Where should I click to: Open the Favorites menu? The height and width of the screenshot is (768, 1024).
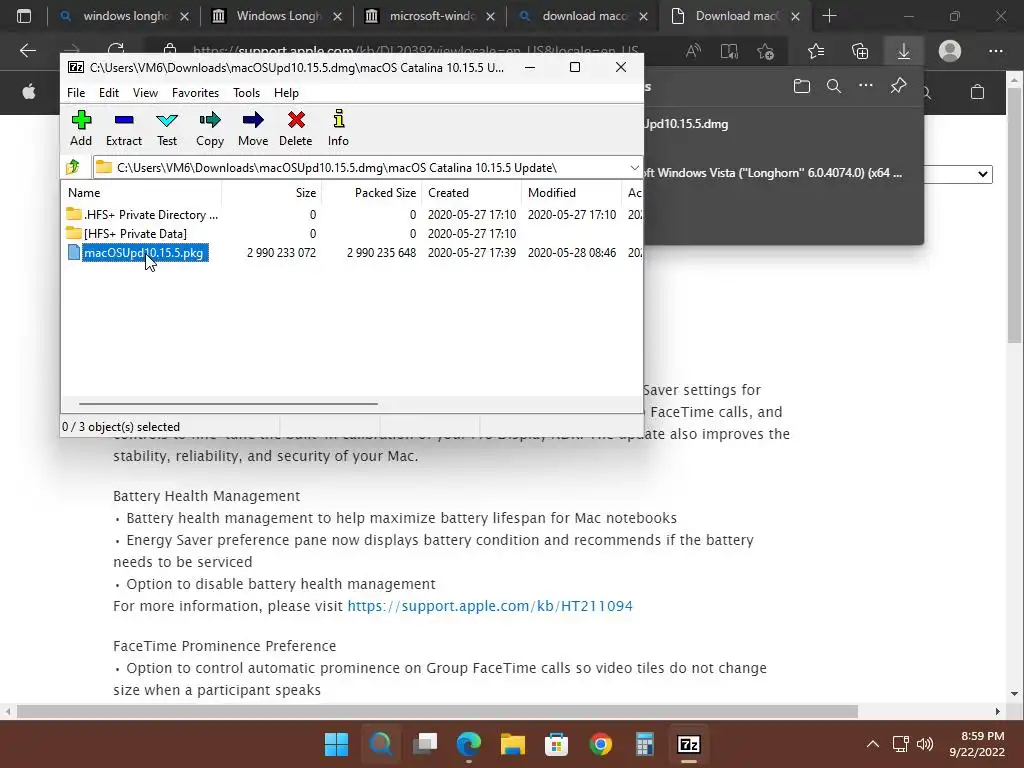[x=195, y=93]
